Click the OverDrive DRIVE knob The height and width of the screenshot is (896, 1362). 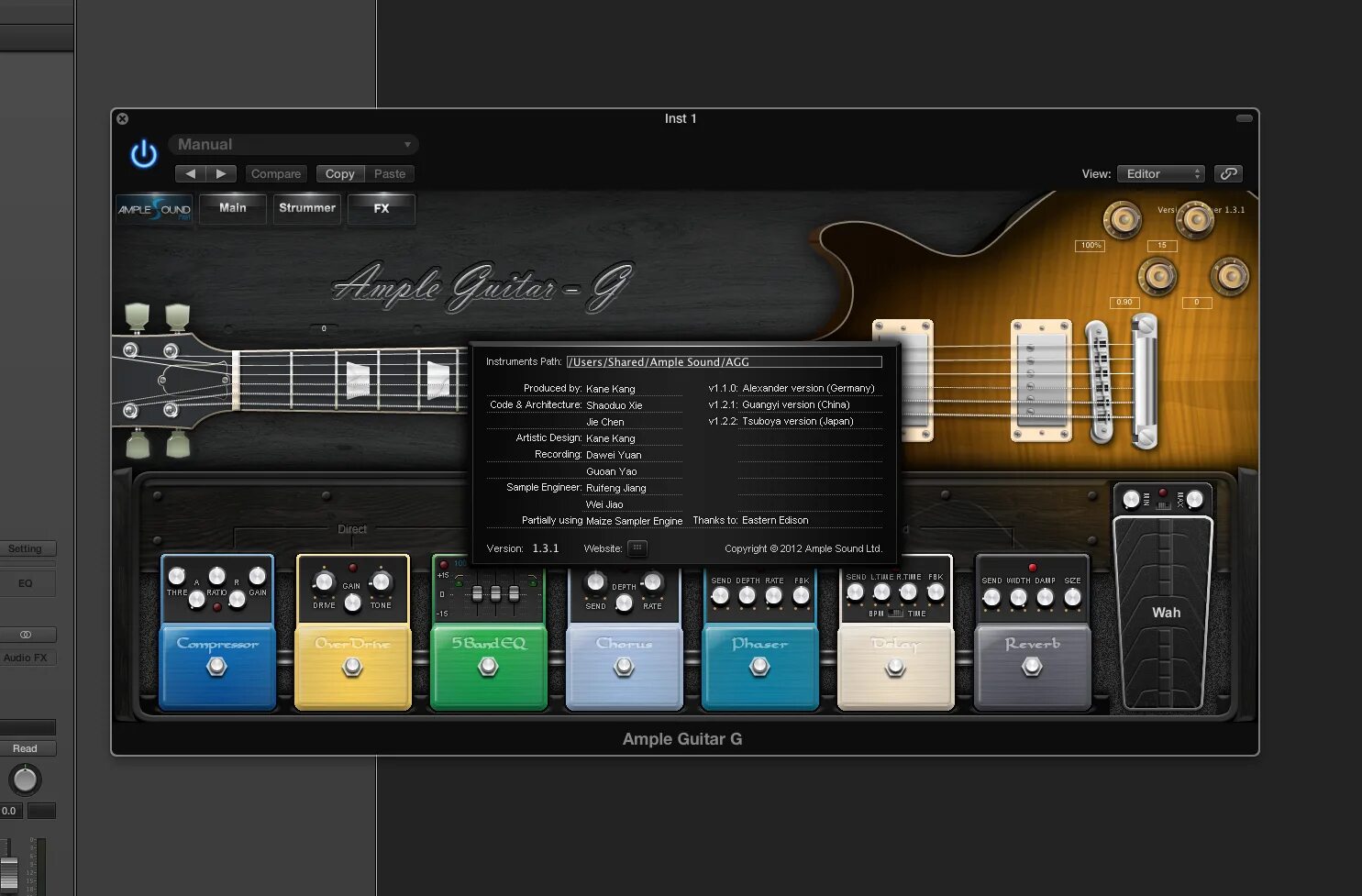324,581
